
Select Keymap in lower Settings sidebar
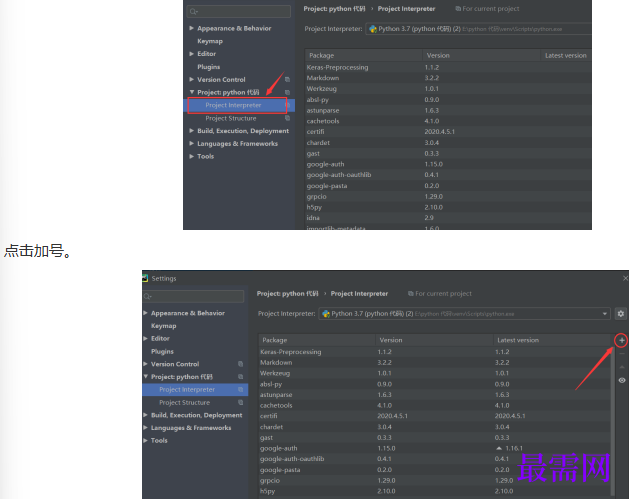tap(163, 326)
